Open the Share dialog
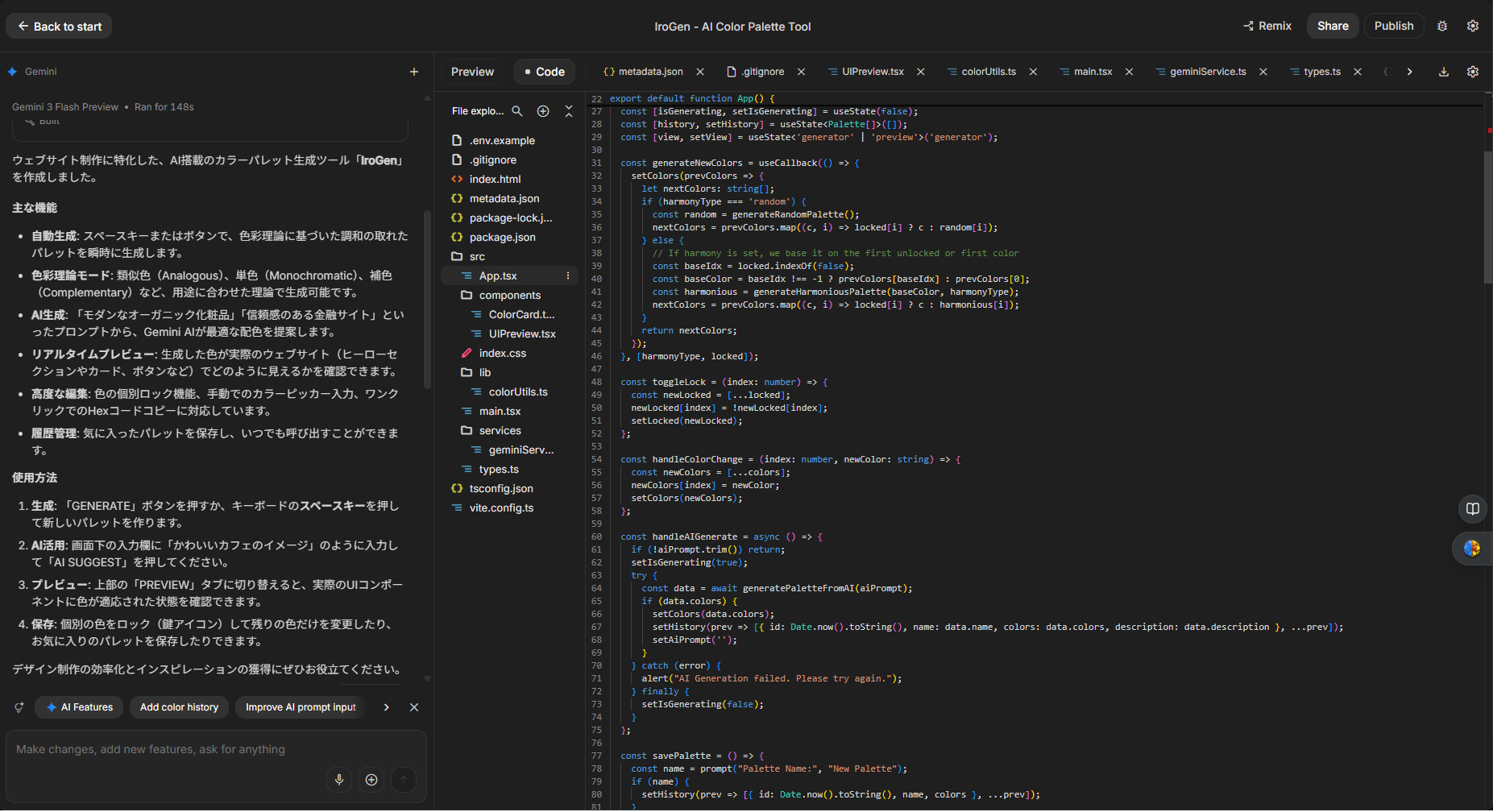Image resolution: width=1493 pixels, height=812 pixels. click(1333, 27)
